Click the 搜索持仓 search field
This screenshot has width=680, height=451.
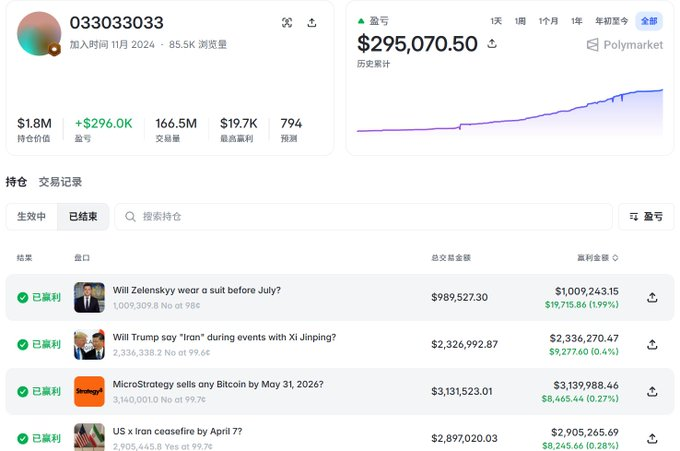tap(363, 216)
